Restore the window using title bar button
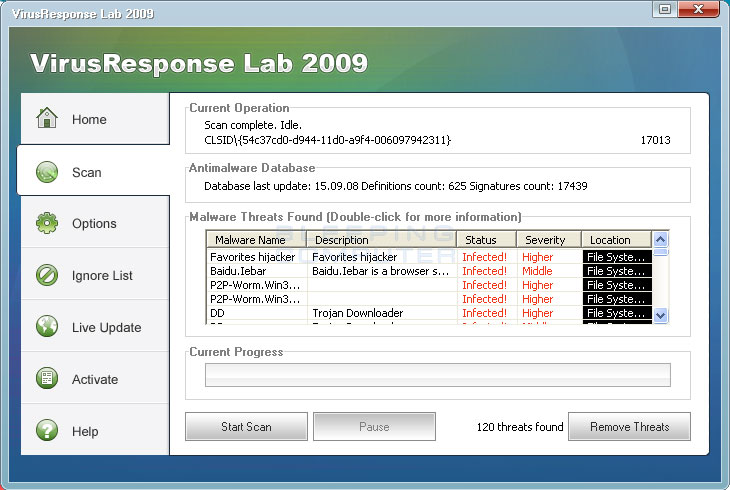This screenshot has width=730, height=490. tap(665, 9)
